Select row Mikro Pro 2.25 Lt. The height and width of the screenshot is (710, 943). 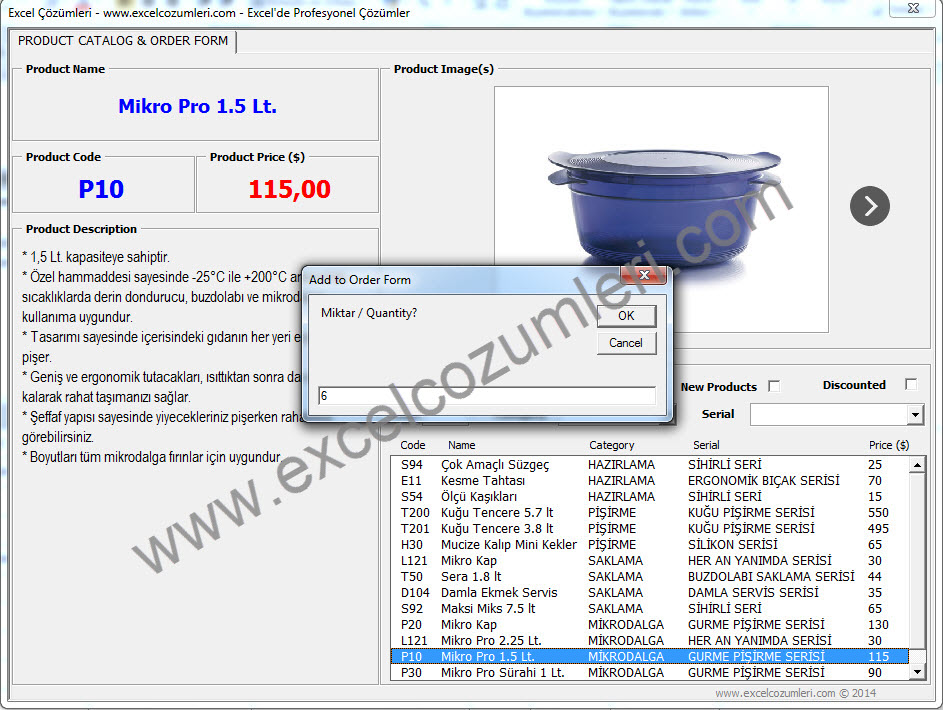650,641
